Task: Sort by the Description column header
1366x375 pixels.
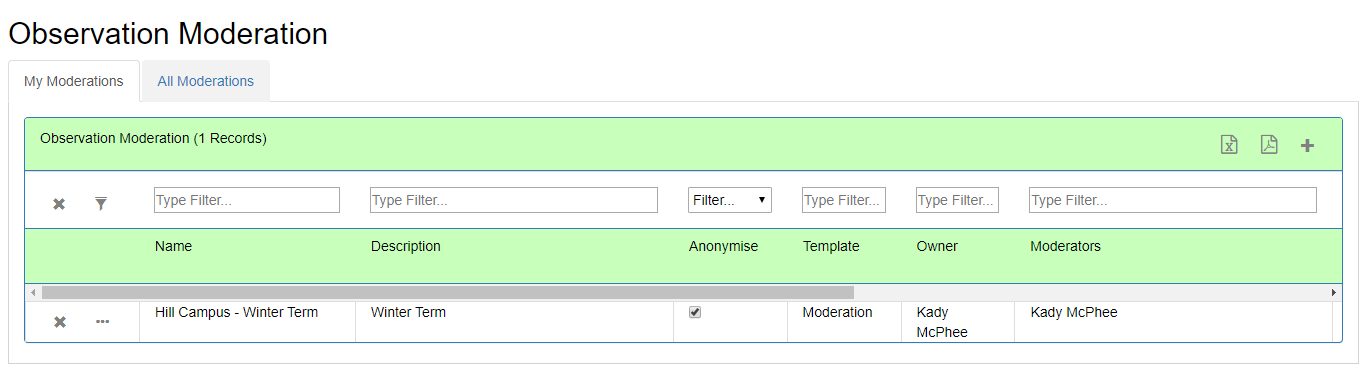Action: click(406, 246)
